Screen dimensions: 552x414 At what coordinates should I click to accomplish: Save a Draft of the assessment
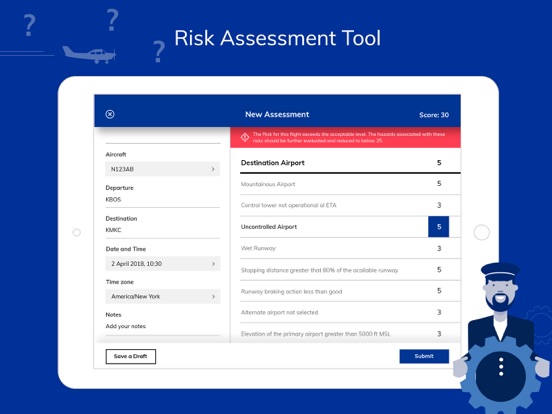point(131,356)
